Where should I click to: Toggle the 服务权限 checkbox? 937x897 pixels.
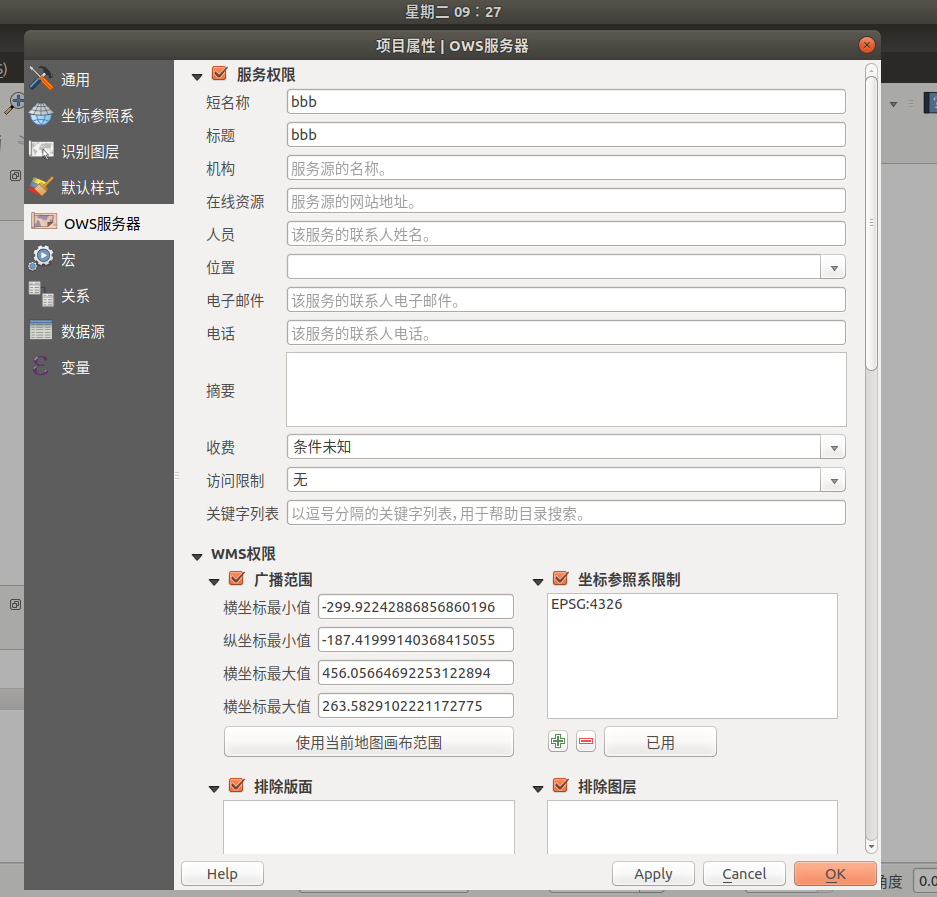219,74
